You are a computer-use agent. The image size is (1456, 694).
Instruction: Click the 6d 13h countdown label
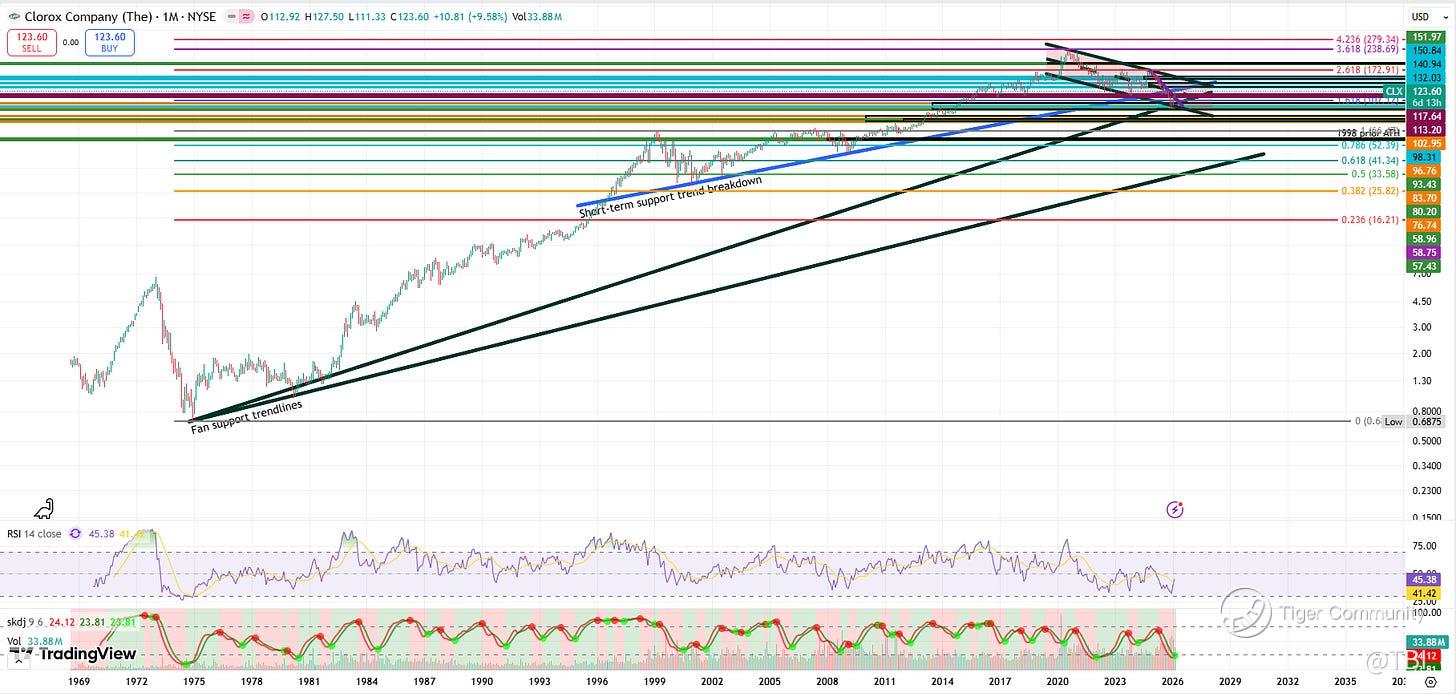(x=1426, y=103)
